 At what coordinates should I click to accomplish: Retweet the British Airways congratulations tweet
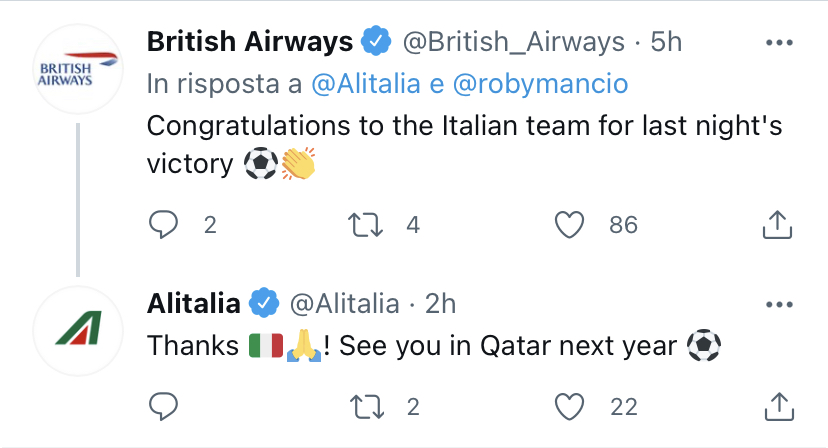click(368, 226)
